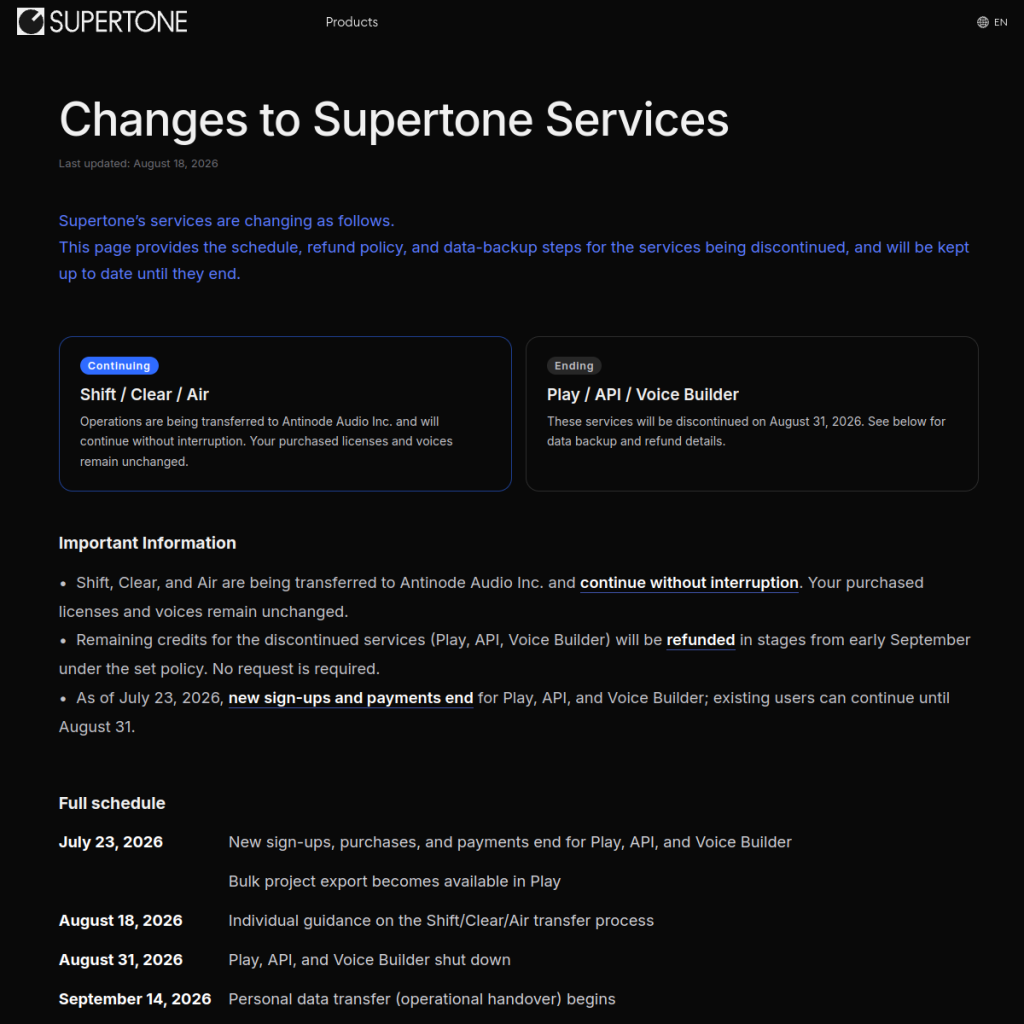Follow the 'new sign-ups and payments end' link
Viewport: 1024px width, 1024px height.
[x=351, y=698]
